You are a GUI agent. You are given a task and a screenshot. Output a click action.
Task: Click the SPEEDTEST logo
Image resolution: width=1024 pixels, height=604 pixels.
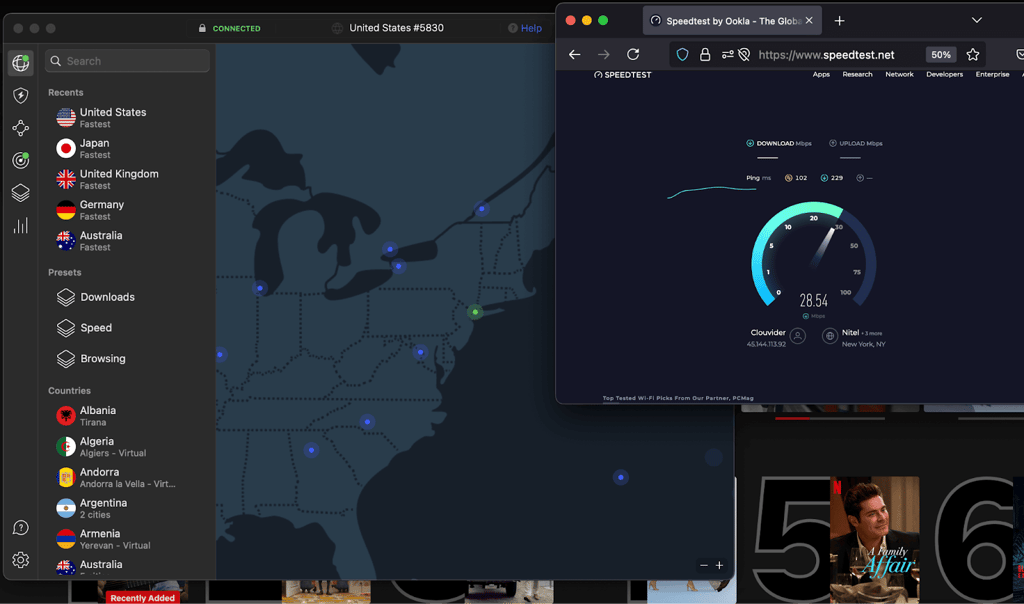(622, 75)
